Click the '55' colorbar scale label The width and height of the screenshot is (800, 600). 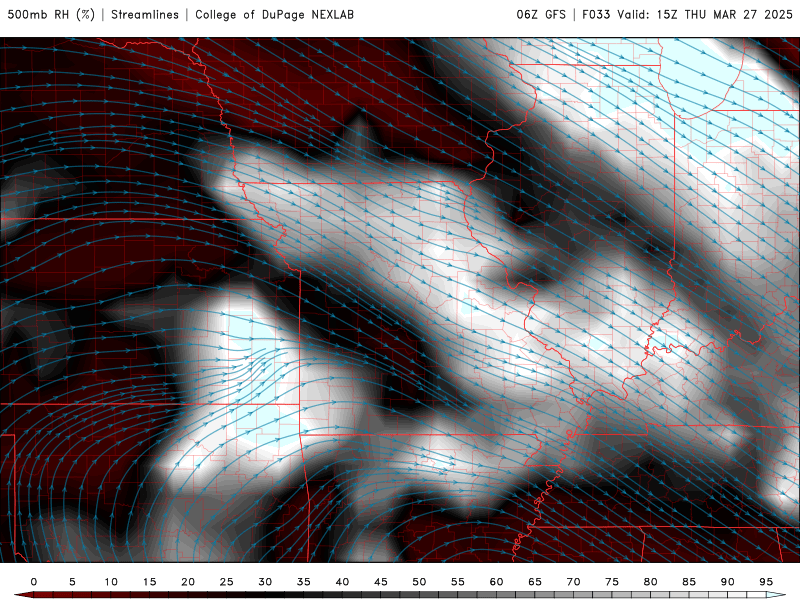pyautogui.click(x=458, y=582)
